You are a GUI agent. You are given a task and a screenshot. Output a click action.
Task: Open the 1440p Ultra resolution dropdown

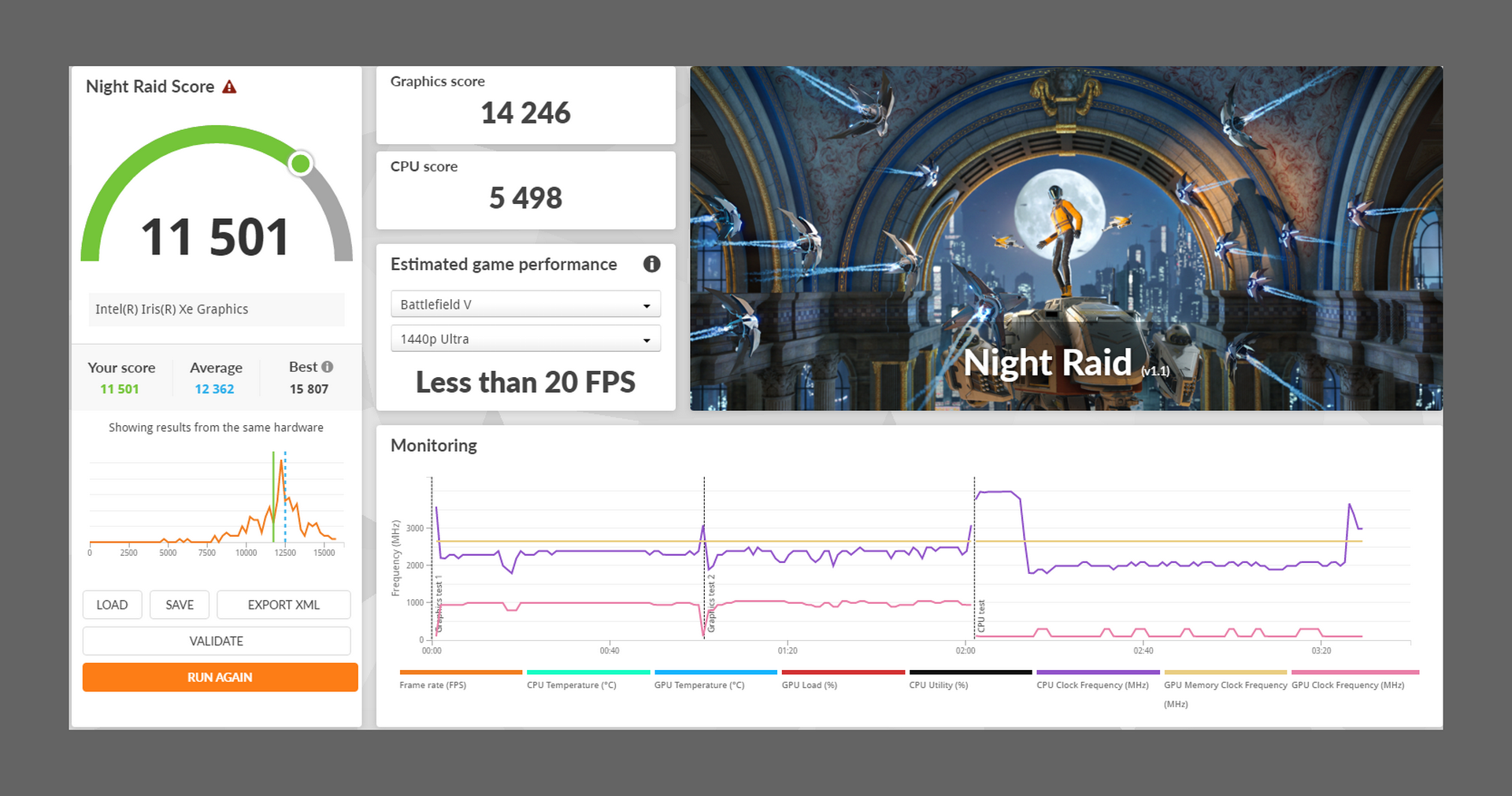(525, 339)
